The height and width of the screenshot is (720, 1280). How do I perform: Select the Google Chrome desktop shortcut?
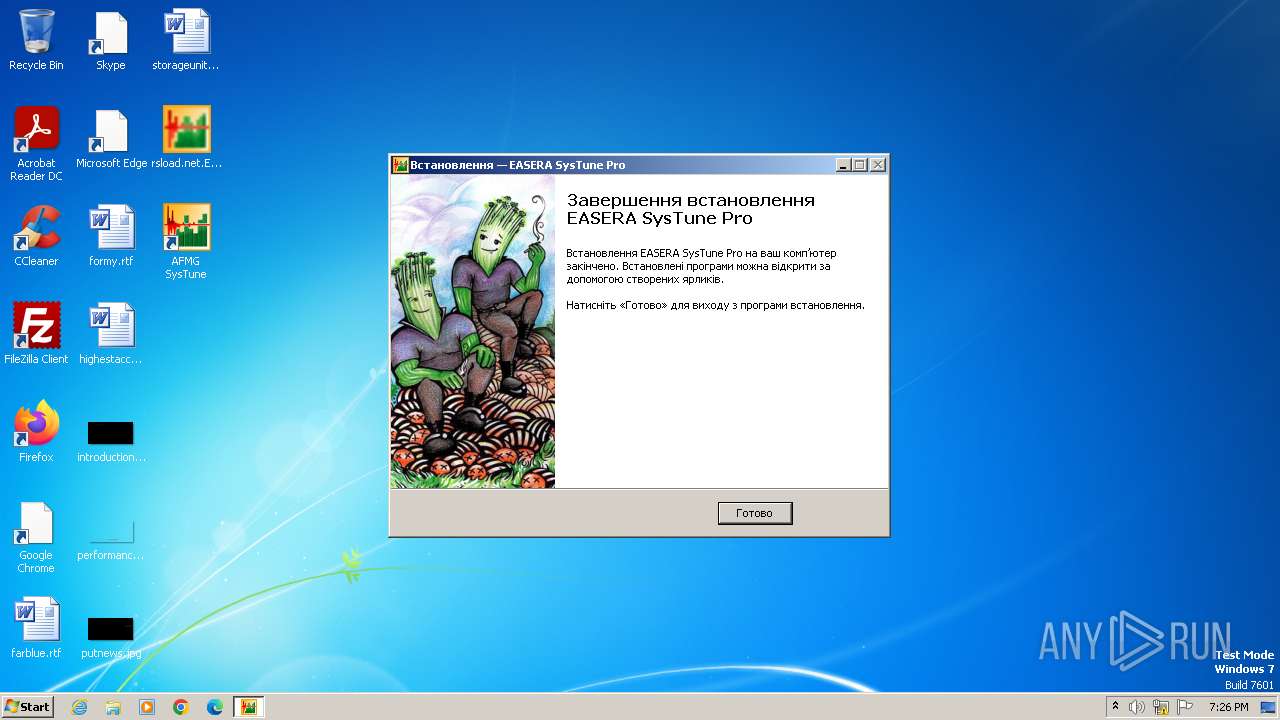point(36,538)
